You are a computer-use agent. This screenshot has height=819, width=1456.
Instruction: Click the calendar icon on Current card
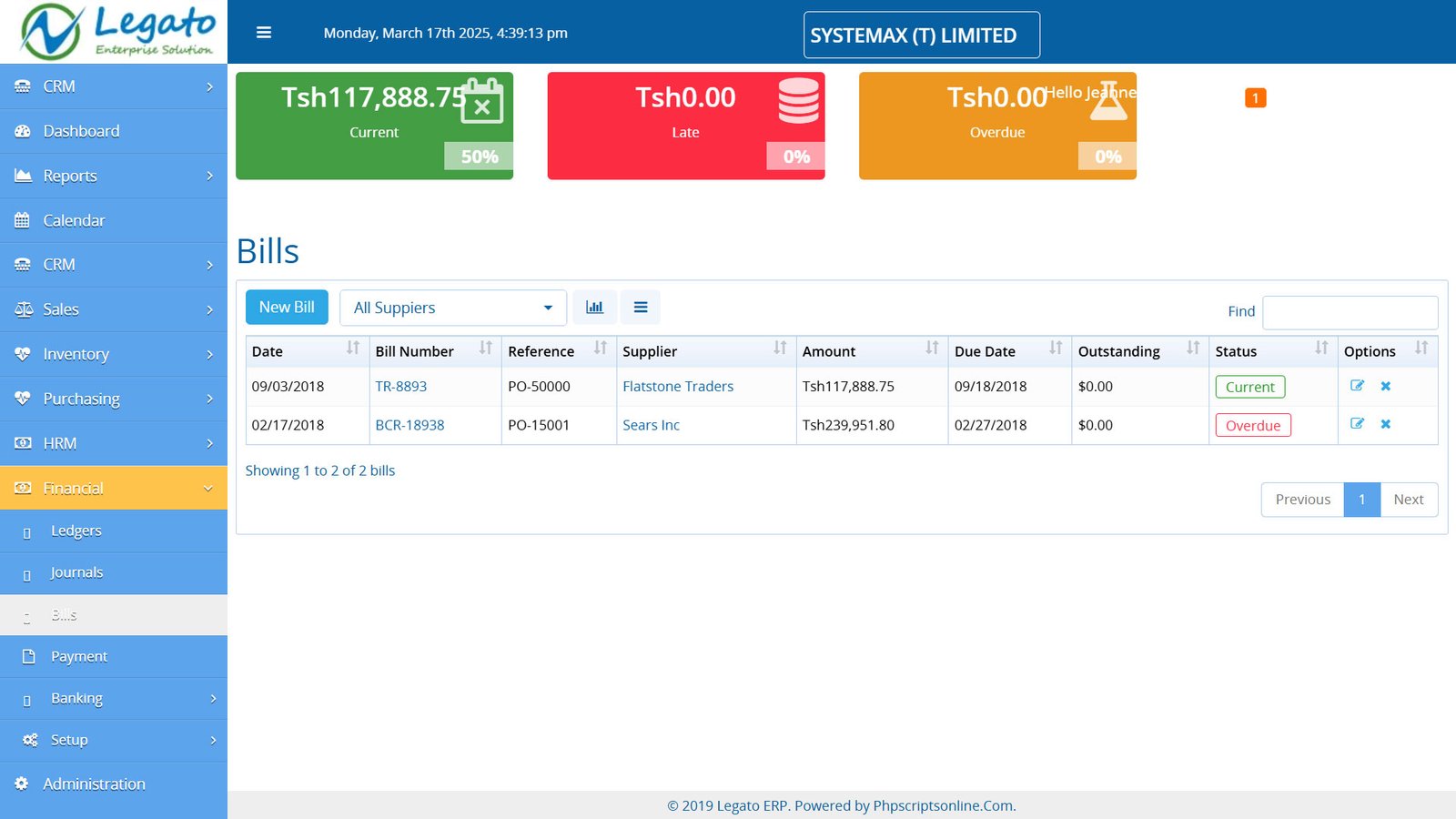click(482, 100)
